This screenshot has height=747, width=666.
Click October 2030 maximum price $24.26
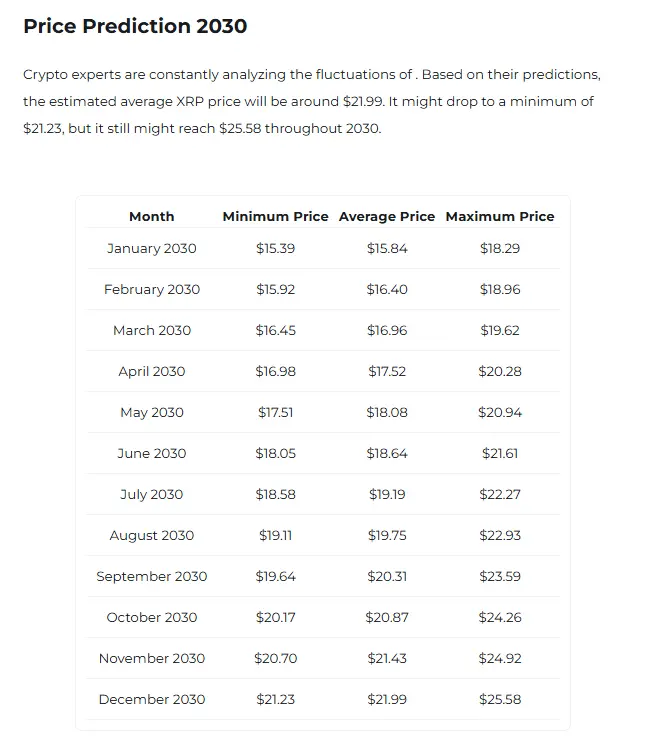pos(500,617)
